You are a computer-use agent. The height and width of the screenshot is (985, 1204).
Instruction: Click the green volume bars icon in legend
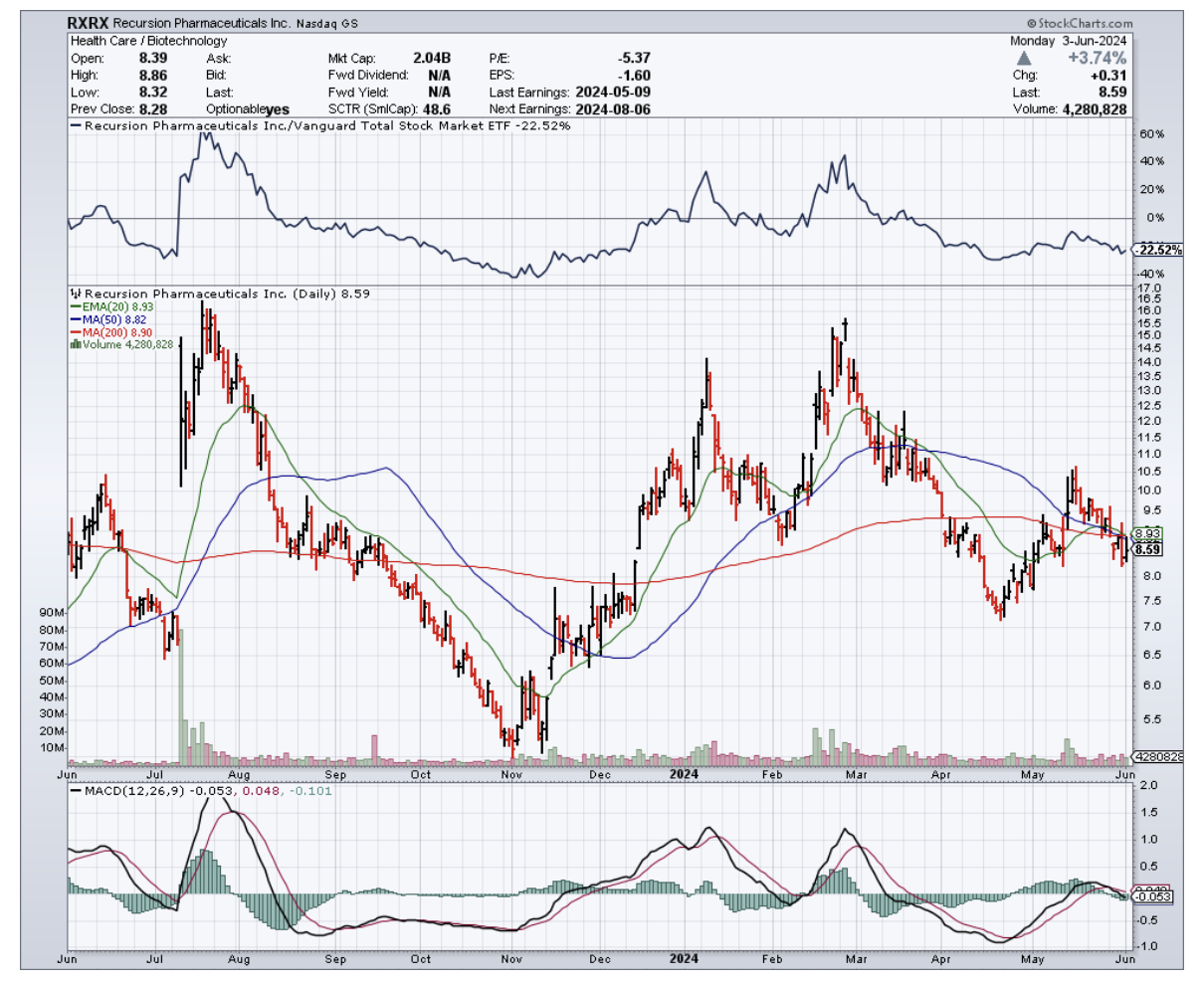point(75,344)
